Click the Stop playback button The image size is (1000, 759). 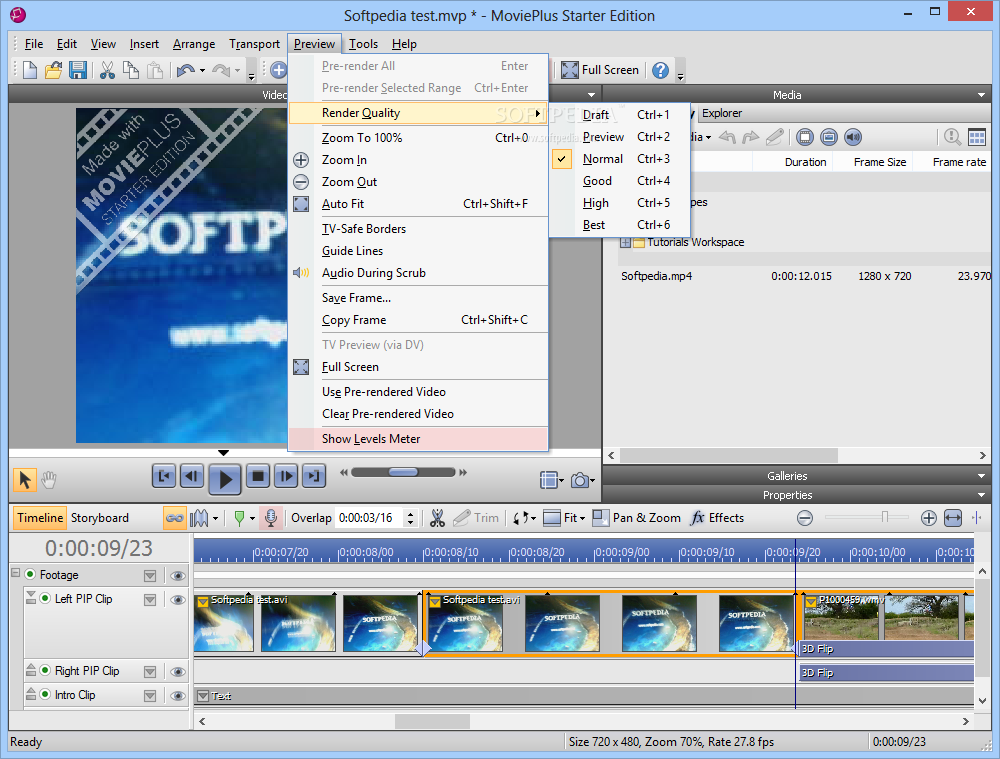tap(258, 476)
